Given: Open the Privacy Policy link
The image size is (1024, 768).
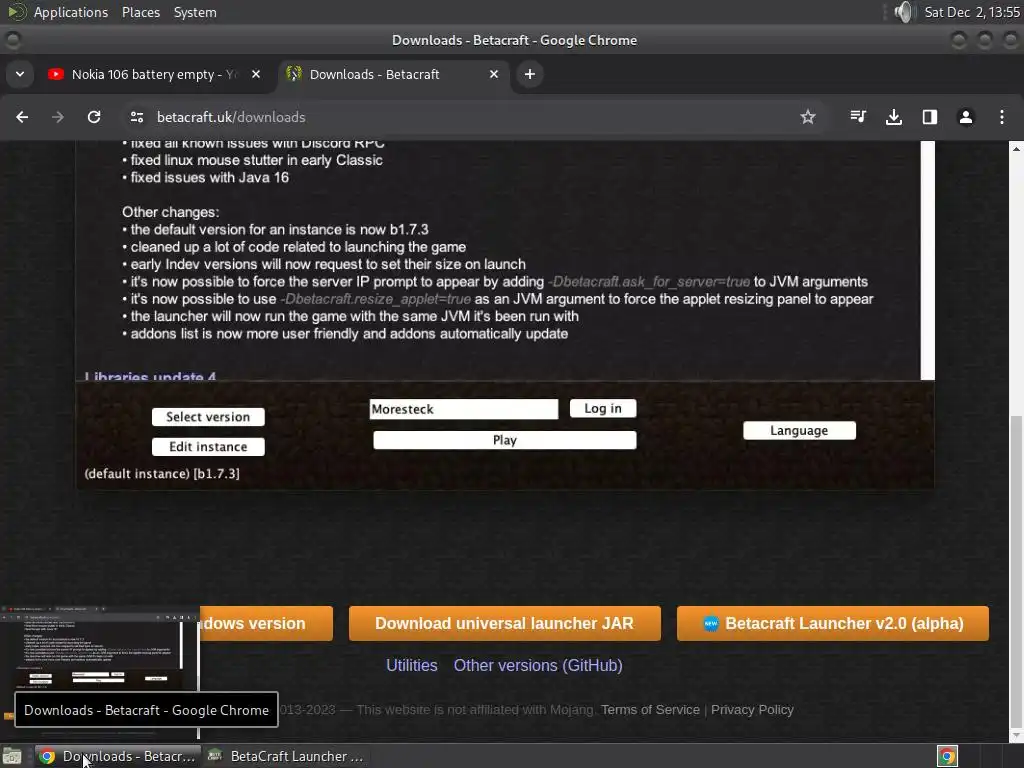Looking at the screenshot, I should pyautogui.click(x=752, y=710).
